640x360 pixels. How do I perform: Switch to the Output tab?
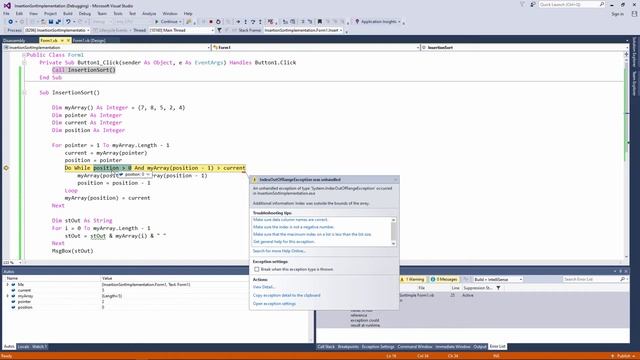480,347
